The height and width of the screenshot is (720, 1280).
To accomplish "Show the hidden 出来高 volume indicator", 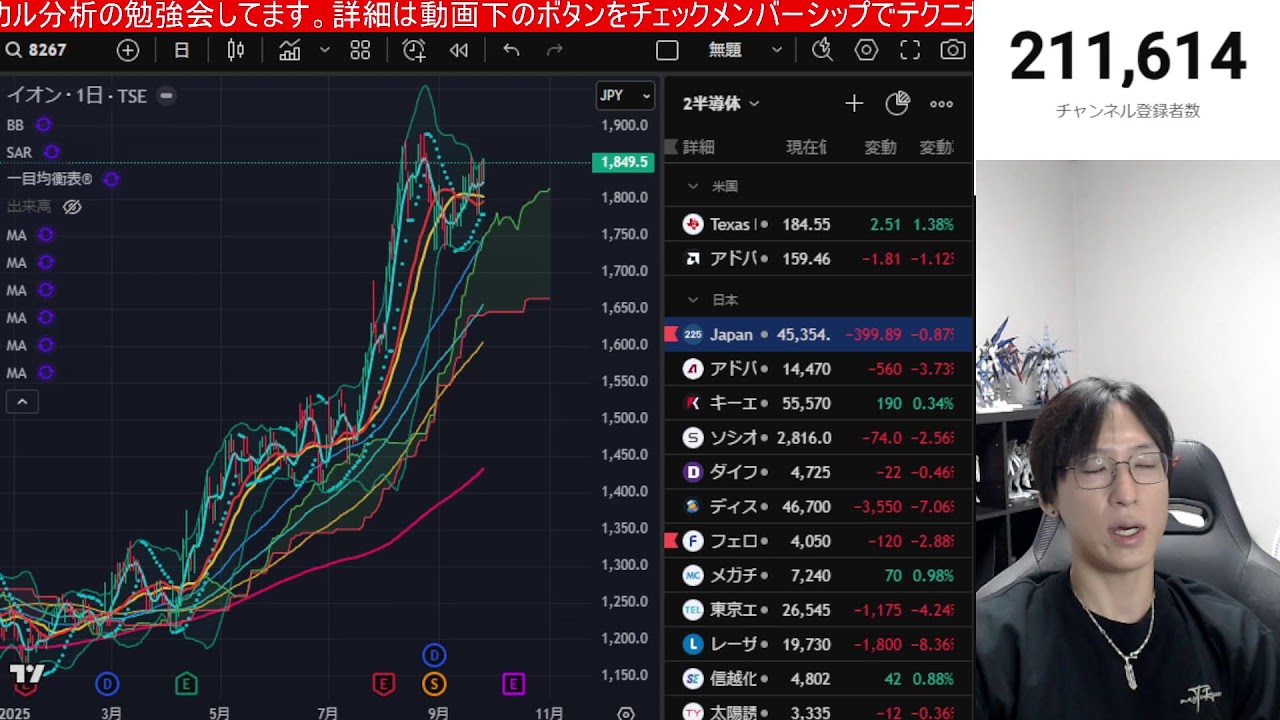I will [x=72, y=207].
